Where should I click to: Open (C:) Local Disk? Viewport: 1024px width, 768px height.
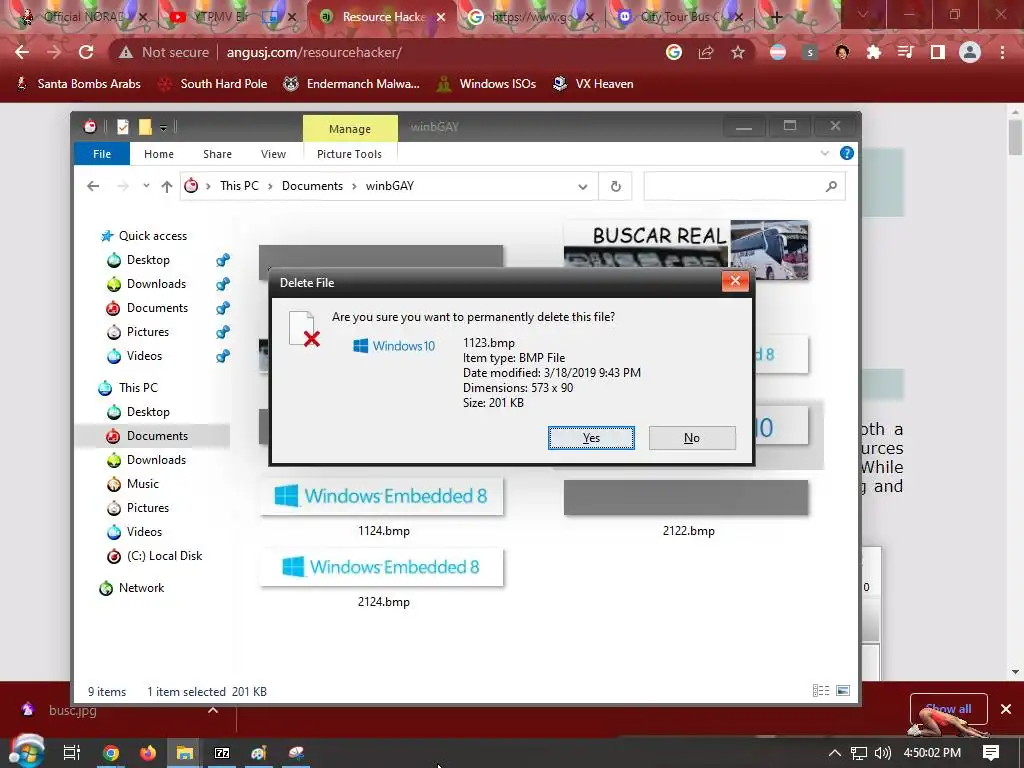165,556
